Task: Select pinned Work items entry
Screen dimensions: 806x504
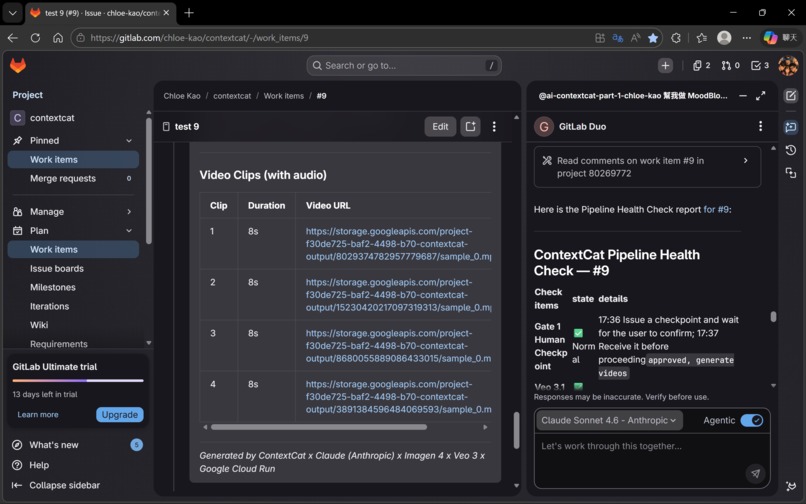Action: click(x=73, y=159)
